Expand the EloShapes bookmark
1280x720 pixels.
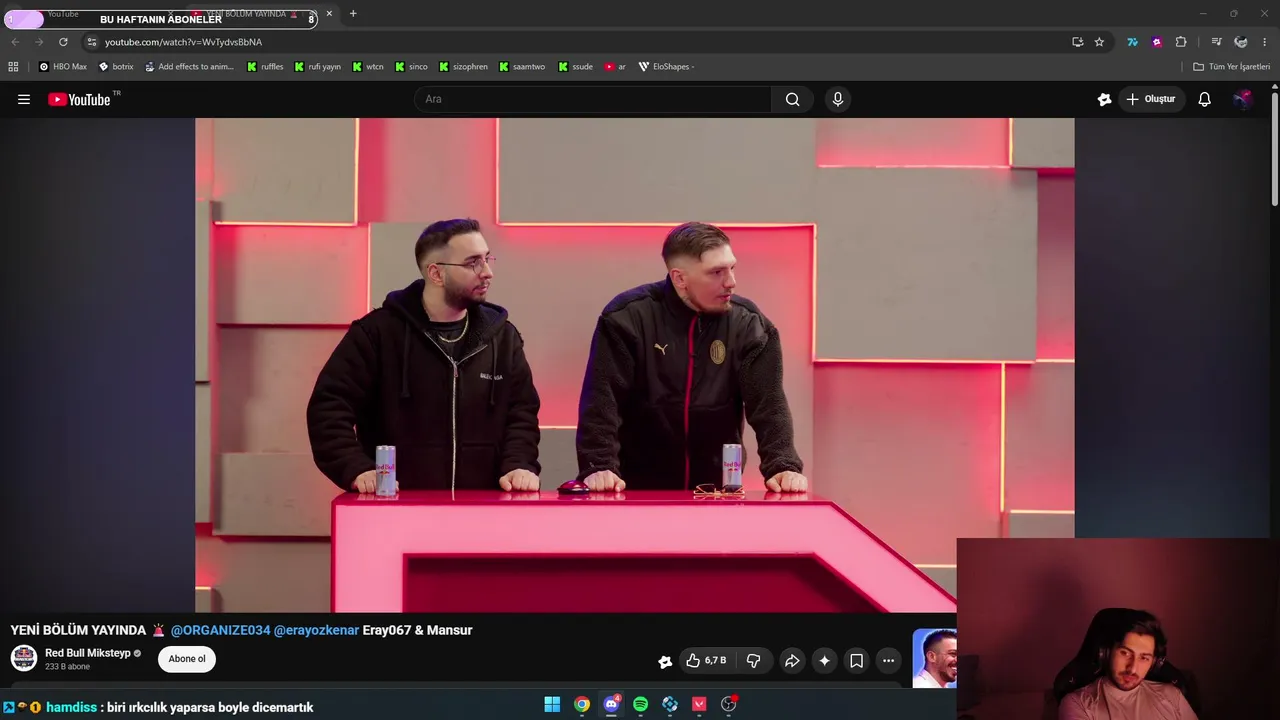pos(666,67)
